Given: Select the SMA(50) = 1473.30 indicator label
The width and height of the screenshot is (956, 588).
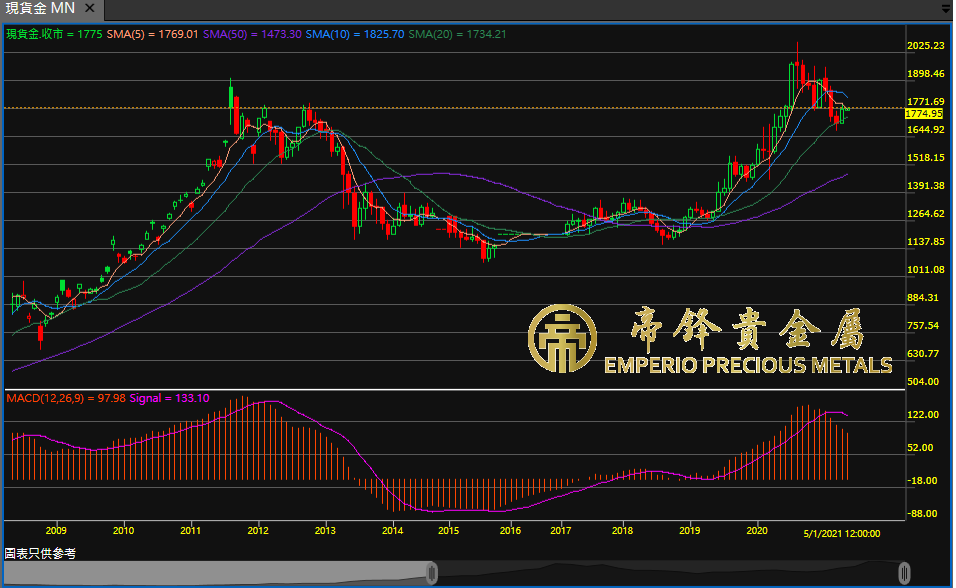Looking at the screenshot, I should click(252, 34).
